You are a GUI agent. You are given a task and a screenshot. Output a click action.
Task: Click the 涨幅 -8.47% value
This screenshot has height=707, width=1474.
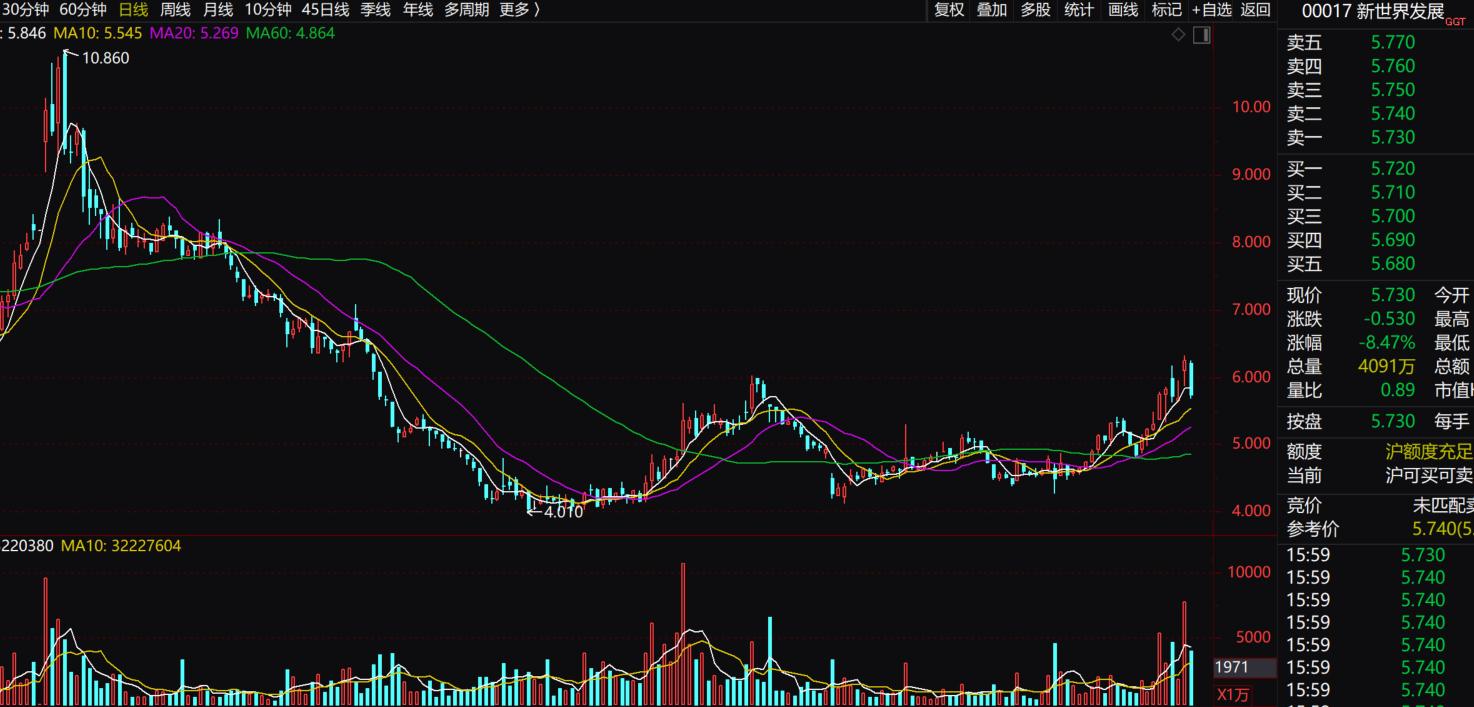tap(1387, 343)
